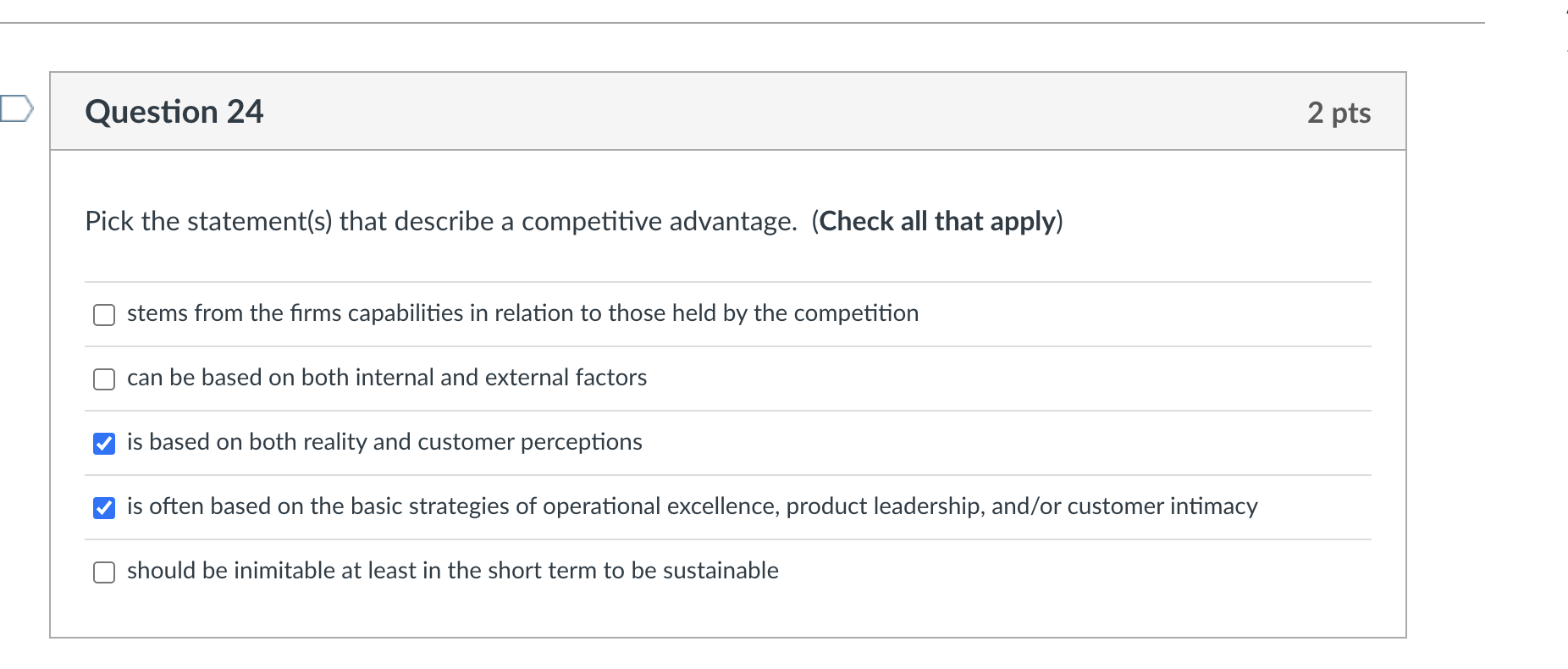The height and width of the screenshot is (669, 1568).
Task: Click the Question 24 header title
Action: (174, 111)
